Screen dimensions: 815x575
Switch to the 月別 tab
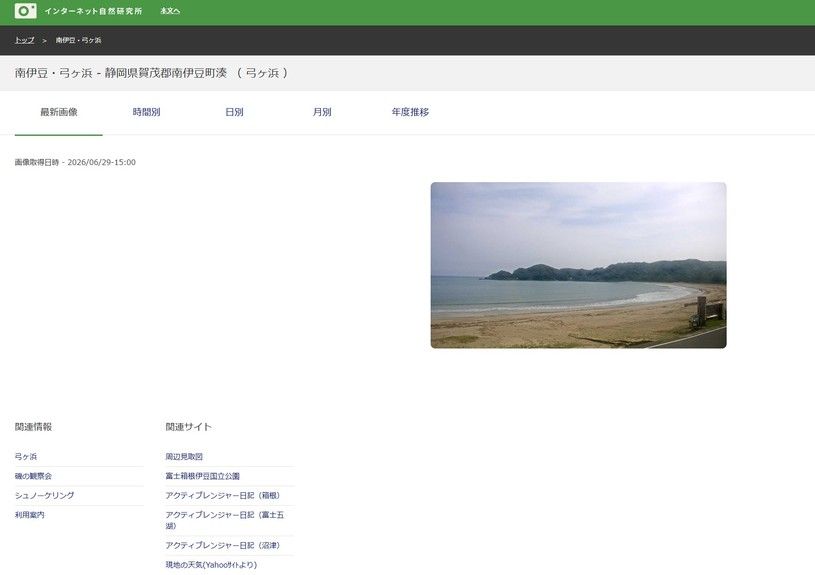(x=322, y=112)
